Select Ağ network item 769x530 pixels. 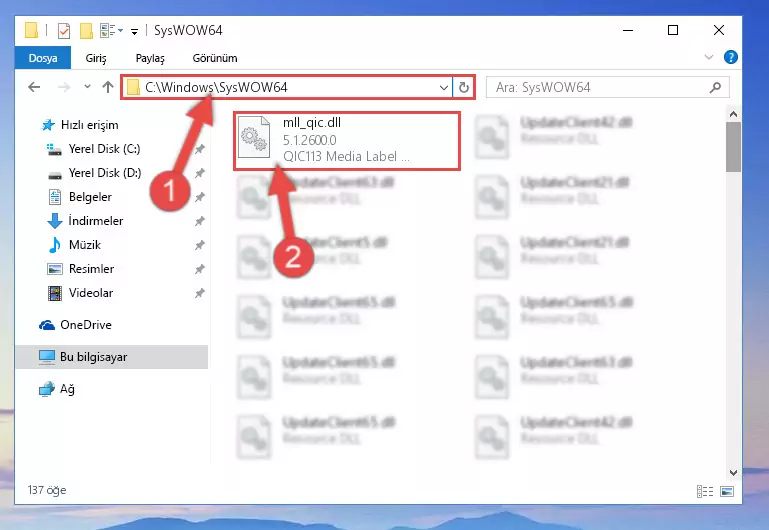[67, 389]
